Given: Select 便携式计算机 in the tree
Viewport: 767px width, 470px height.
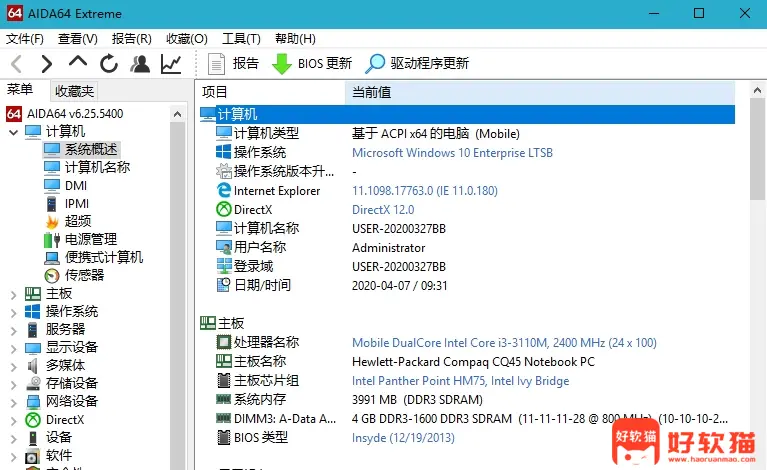Looking at the screenshot, I should click(104, 257).
